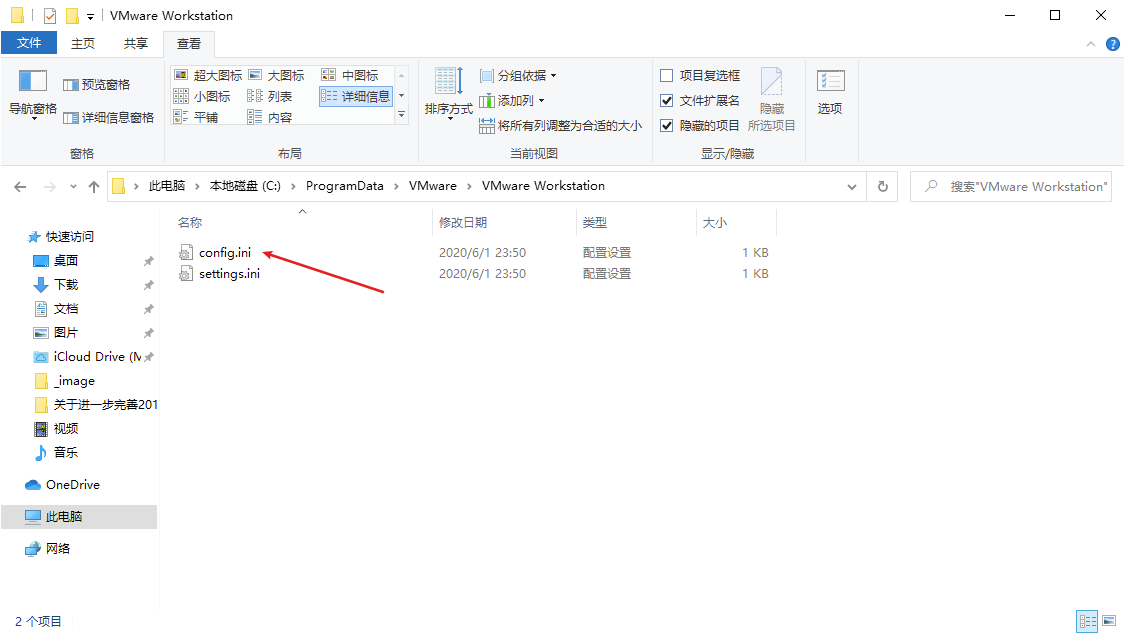This screenshot has width=1125, height=634.
Task: Toggle the Details pane (详细信息窗格)
Action: coord(108,118)
